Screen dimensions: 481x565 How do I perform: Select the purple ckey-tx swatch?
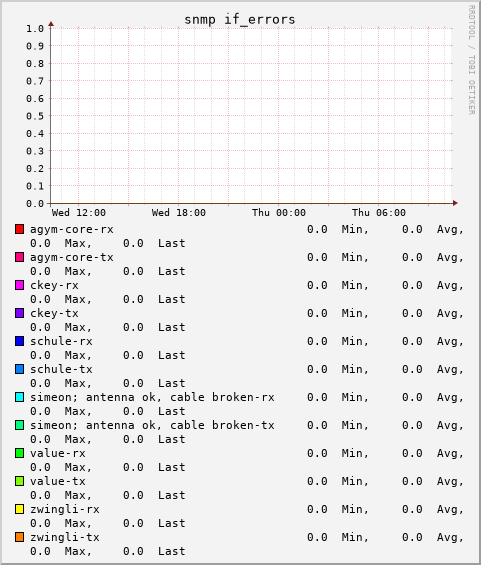(x=19, y=313)
